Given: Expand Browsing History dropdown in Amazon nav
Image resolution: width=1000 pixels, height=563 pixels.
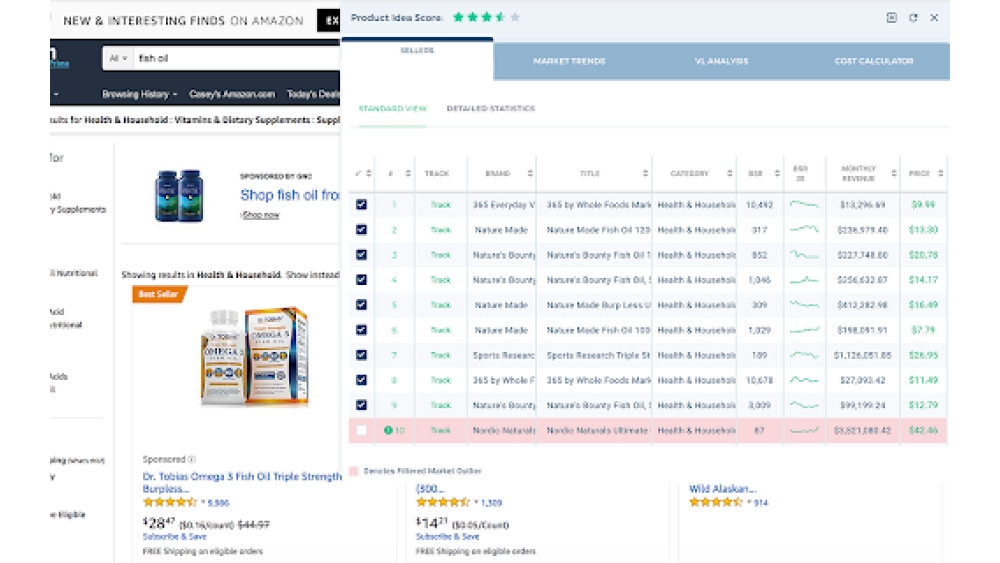Looking at the screenshot, I should [140, 94].
